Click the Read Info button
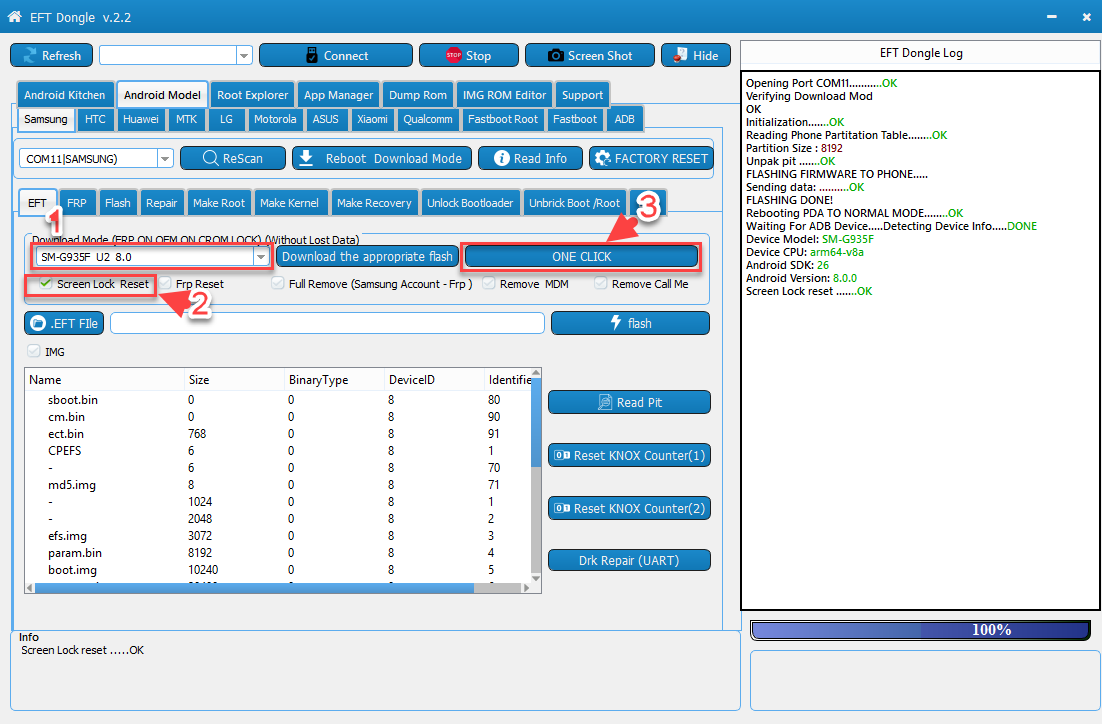Screen dimensions: 1102x724 click(x=530, y=158)
